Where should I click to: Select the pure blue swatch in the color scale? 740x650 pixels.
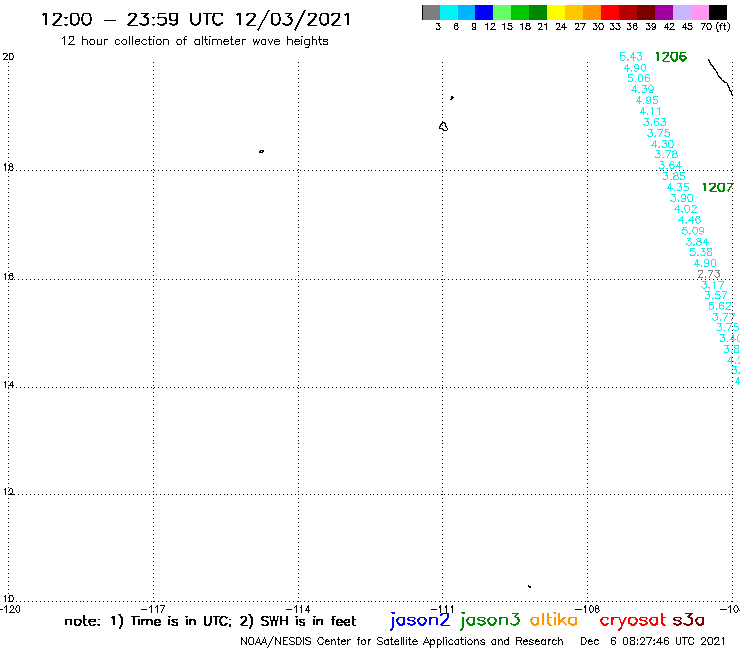pyautogui.click(x=484, y=12)
